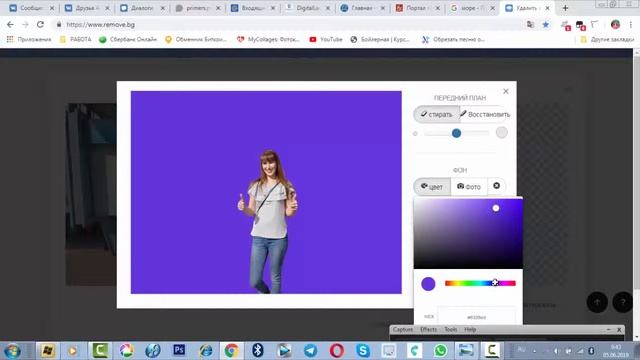Open the MyCollages bookmark
This screenshot has width=640, height=360.
point(269,40)
